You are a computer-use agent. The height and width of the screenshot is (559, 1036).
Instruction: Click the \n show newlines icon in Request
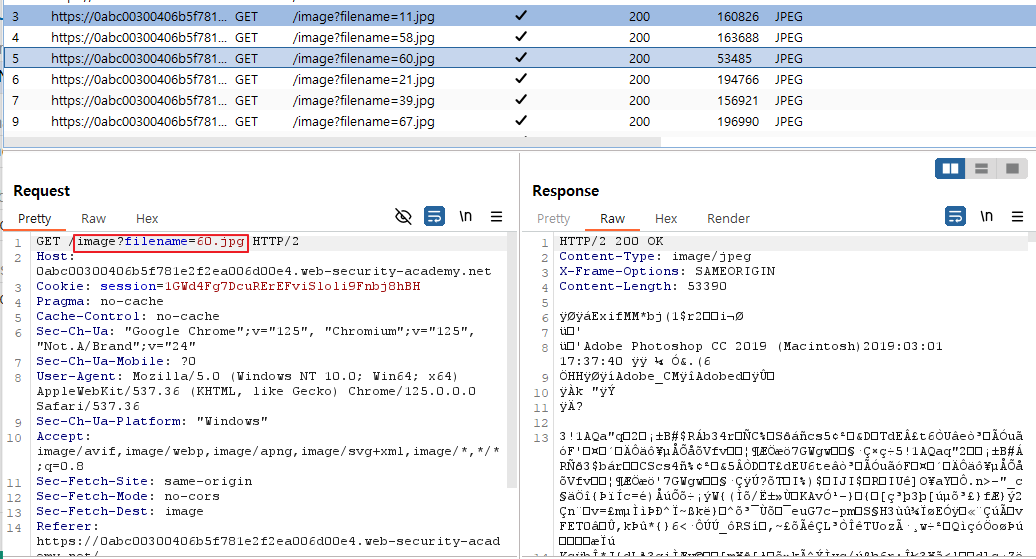point(465,216)
